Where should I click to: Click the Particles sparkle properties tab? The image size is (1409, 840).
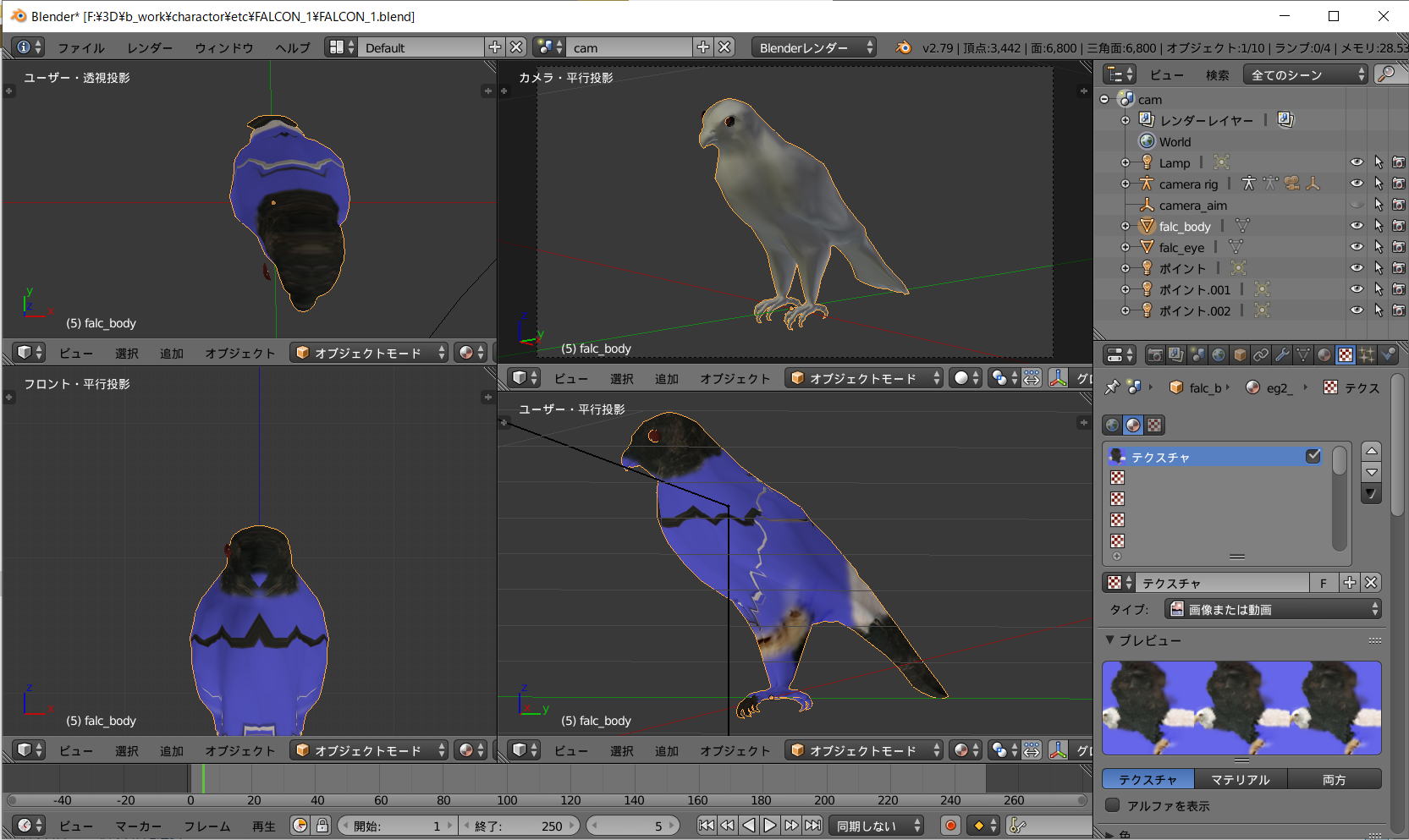pos(1367,355)
